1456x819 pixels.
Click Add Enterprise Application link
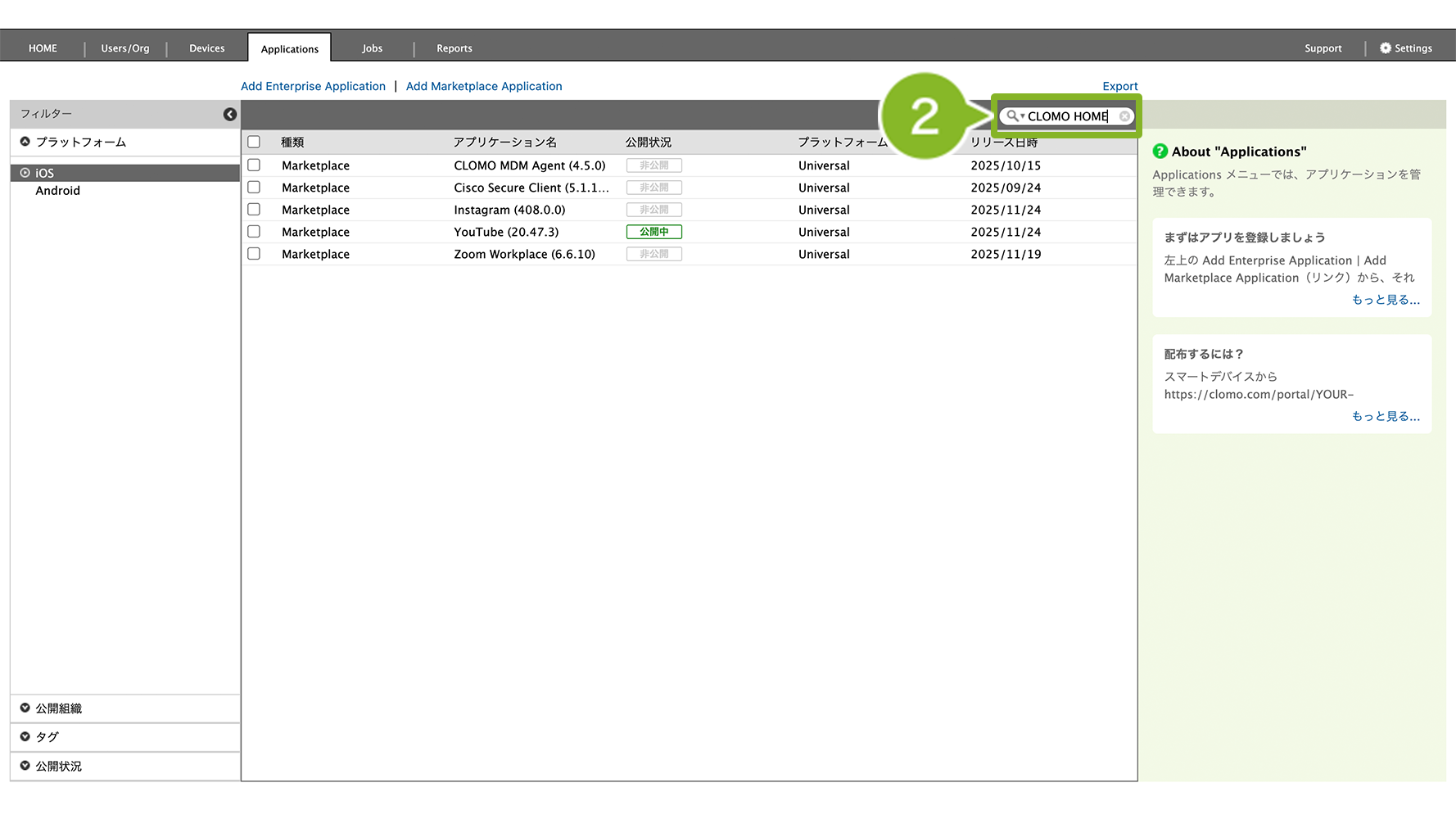point(313,86)
